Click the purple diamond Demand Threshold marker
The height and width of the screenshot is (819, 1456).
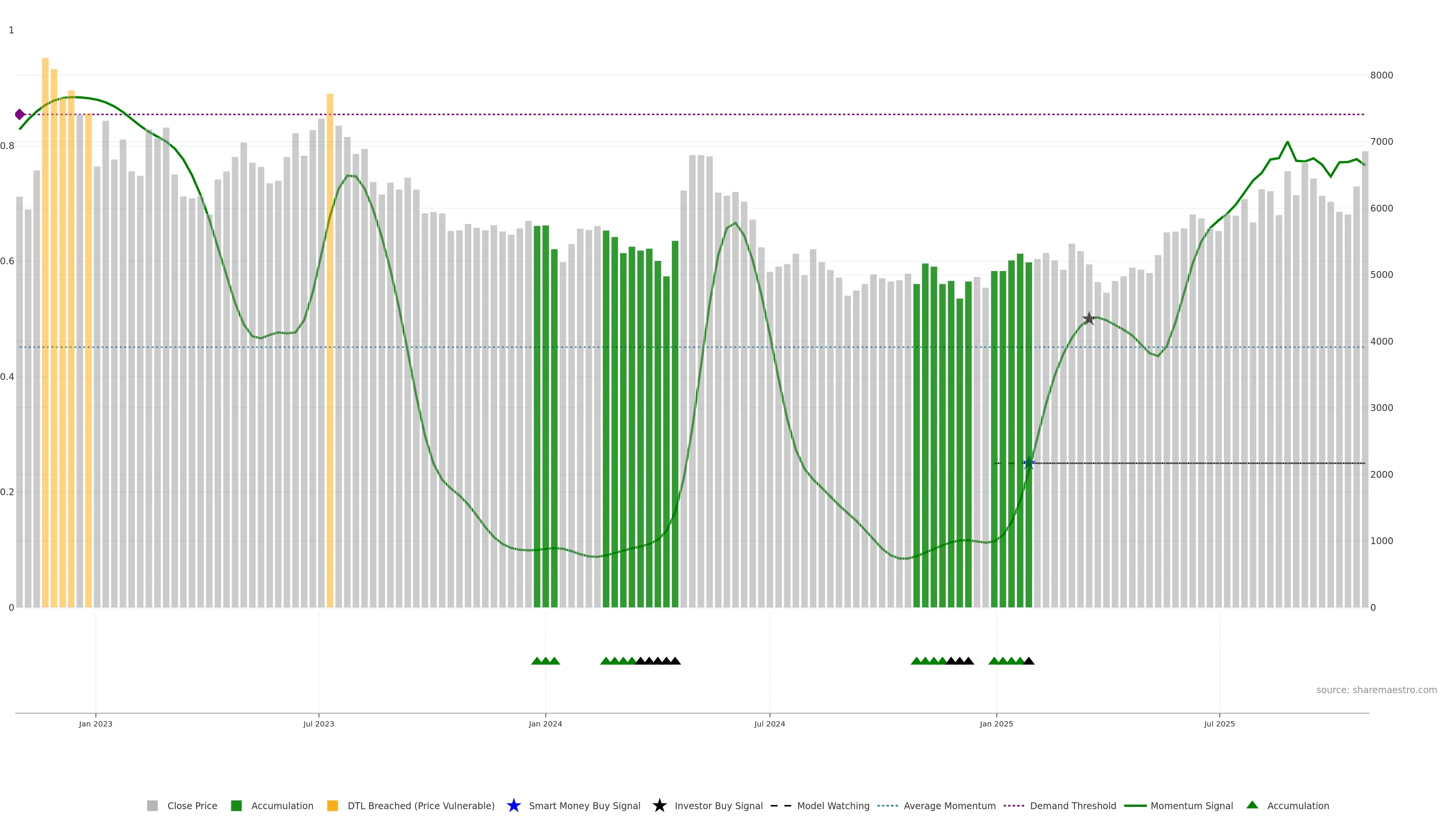tap(20, 115)
